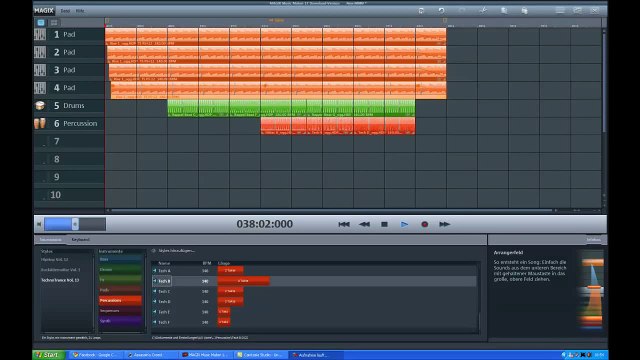Click the horizontal scrollbar under the arranger

tap(331, 210)
